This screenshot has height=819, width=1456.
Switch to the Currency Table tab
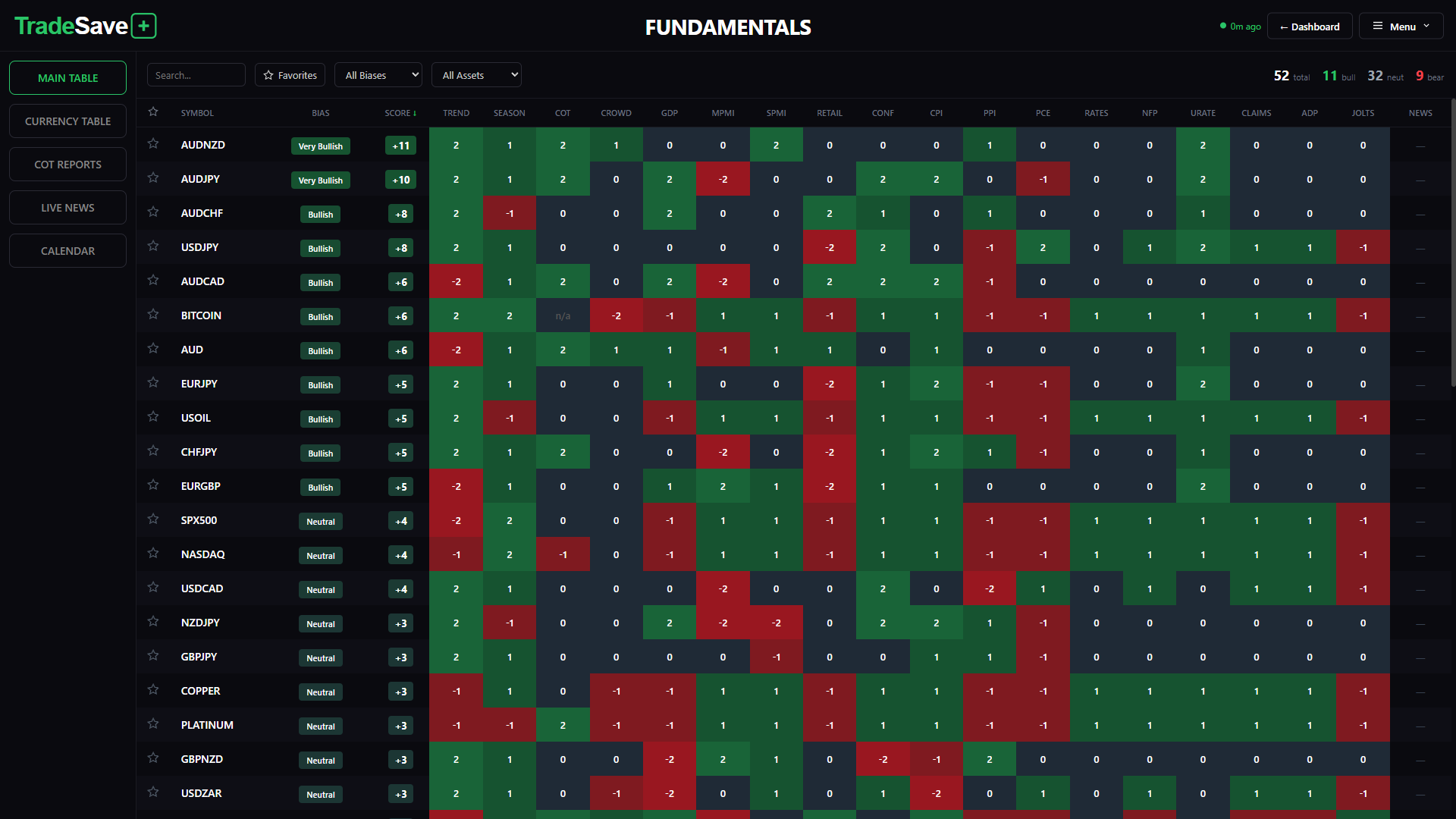[x=67, y=121]
